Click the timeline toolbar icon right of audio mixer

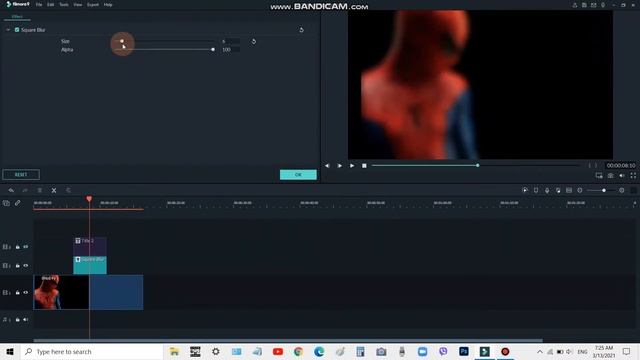(569, 190)
